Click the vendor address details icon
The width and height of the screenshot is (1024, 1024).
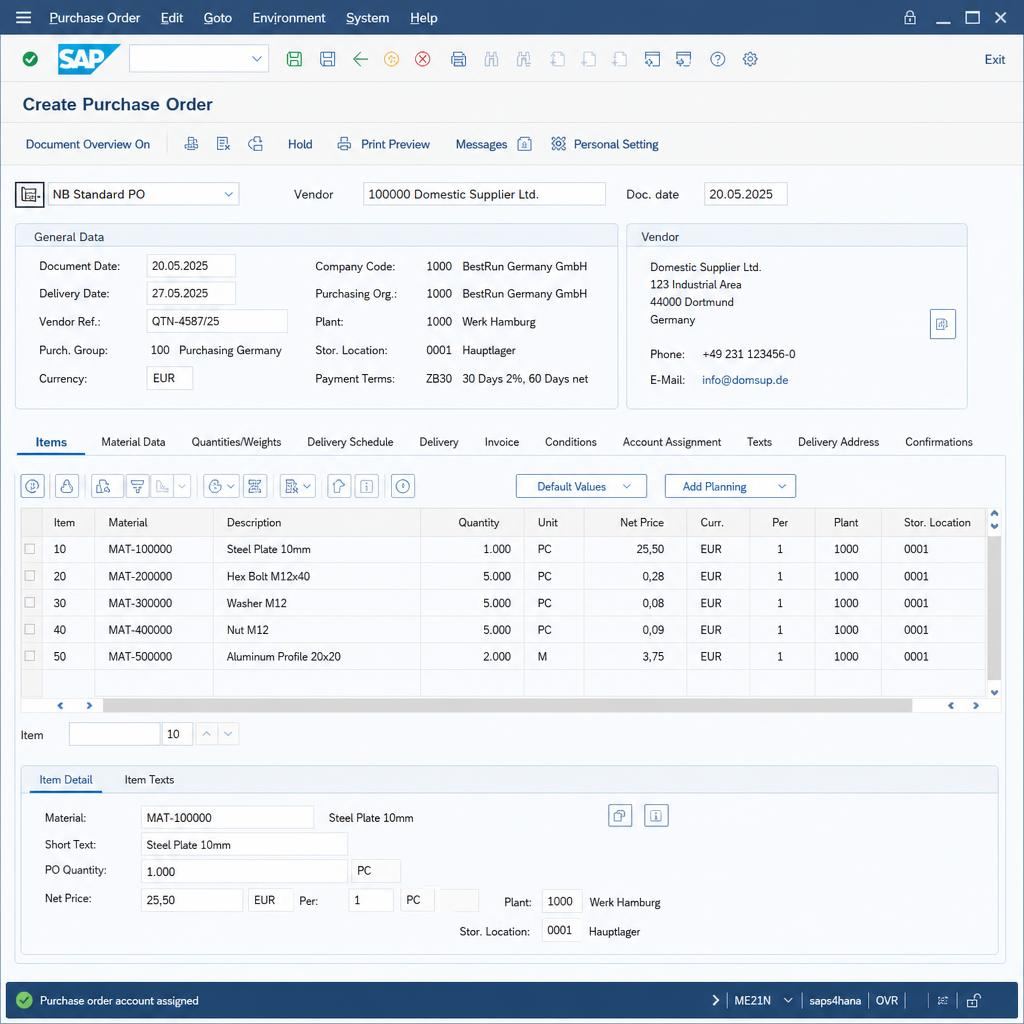(942, 324)
